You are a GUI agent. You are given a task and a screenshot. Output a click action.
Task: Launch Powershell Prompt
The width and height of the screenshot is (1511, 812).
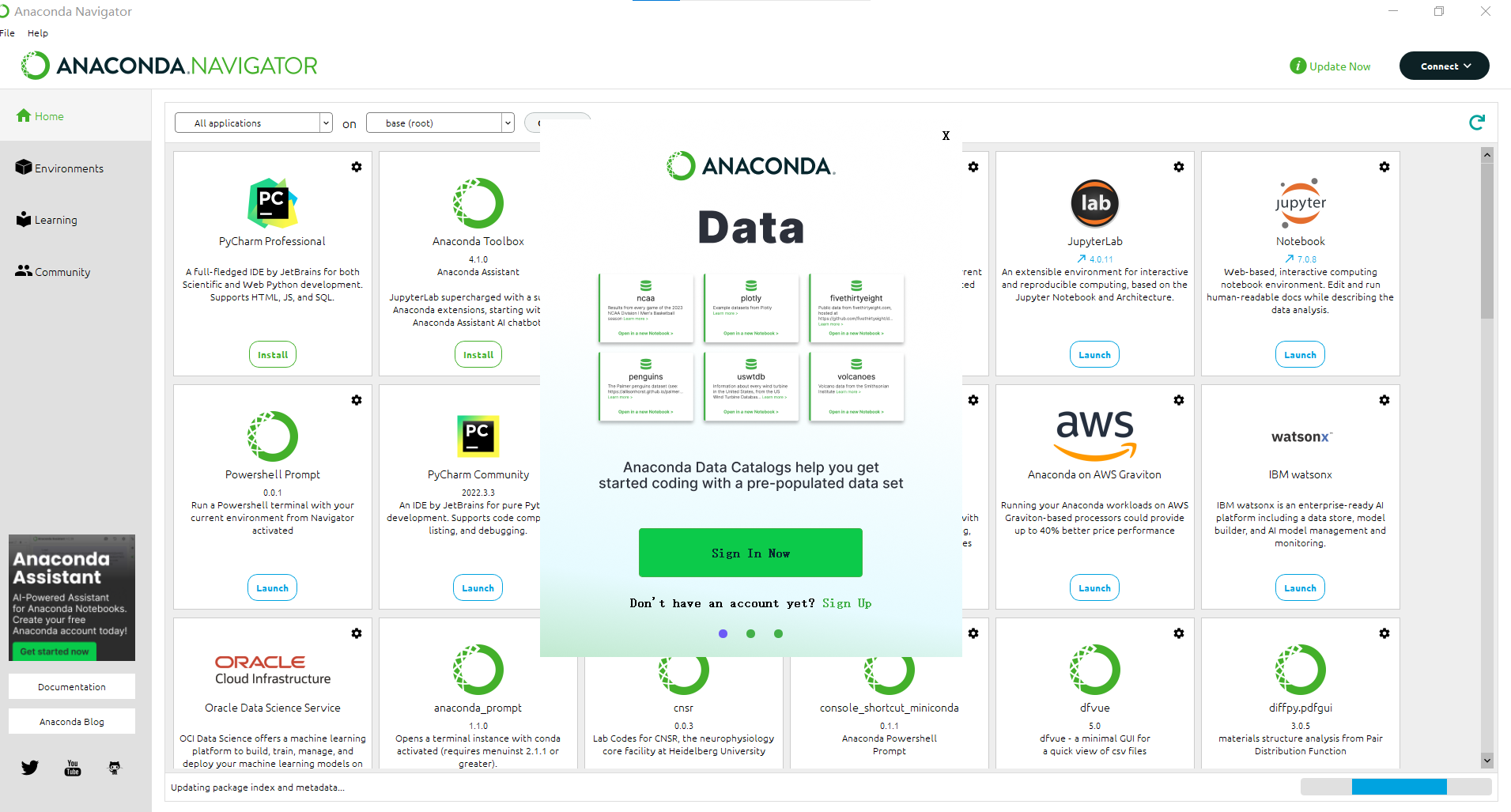click(273, 587)
